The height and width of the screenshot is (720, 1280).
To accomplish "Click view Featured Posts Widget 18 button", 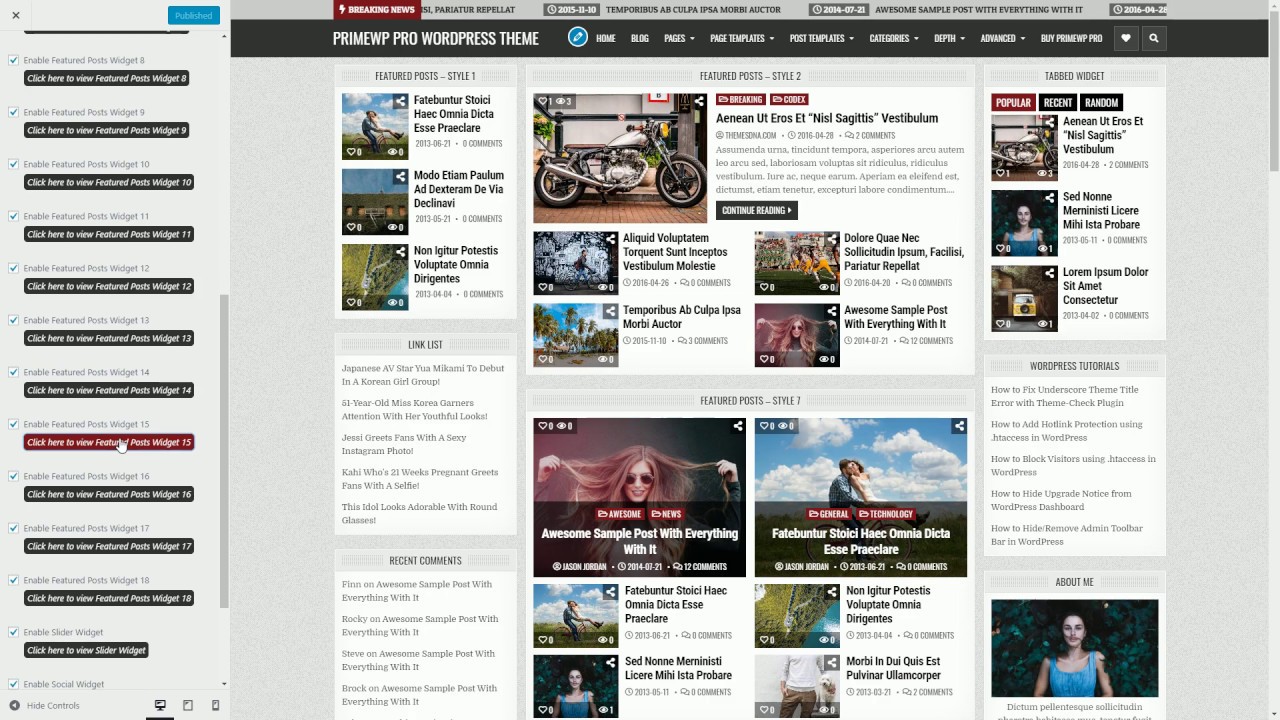I will coord(109,598).
